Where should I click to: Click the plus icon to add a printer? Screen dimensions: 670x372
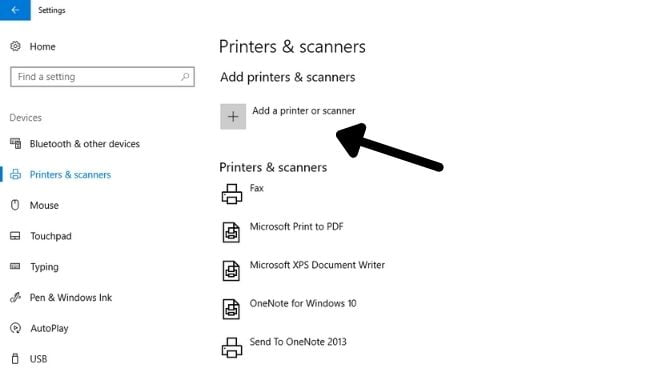pos(233,116)
